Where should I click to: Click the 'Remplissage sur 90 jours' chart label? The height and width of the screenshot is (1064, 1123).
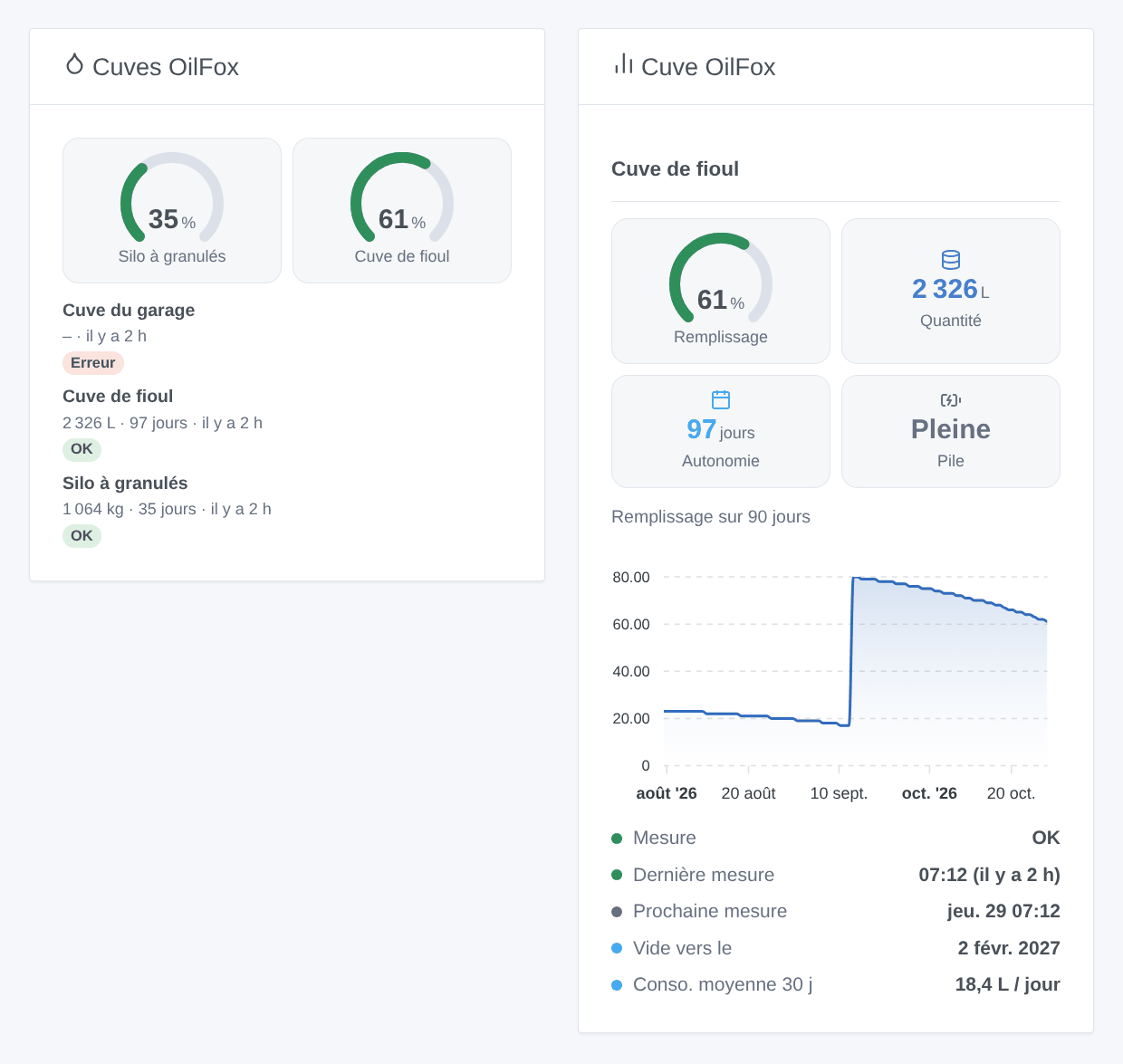tap(711, 517)
